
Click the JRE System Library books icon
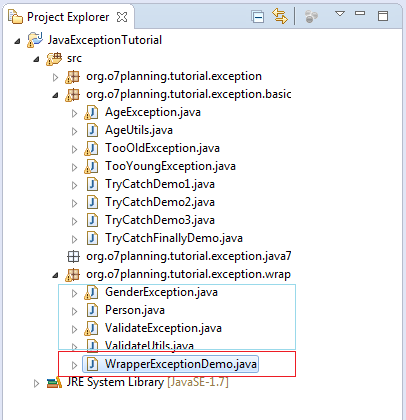[x=54, y=382]
